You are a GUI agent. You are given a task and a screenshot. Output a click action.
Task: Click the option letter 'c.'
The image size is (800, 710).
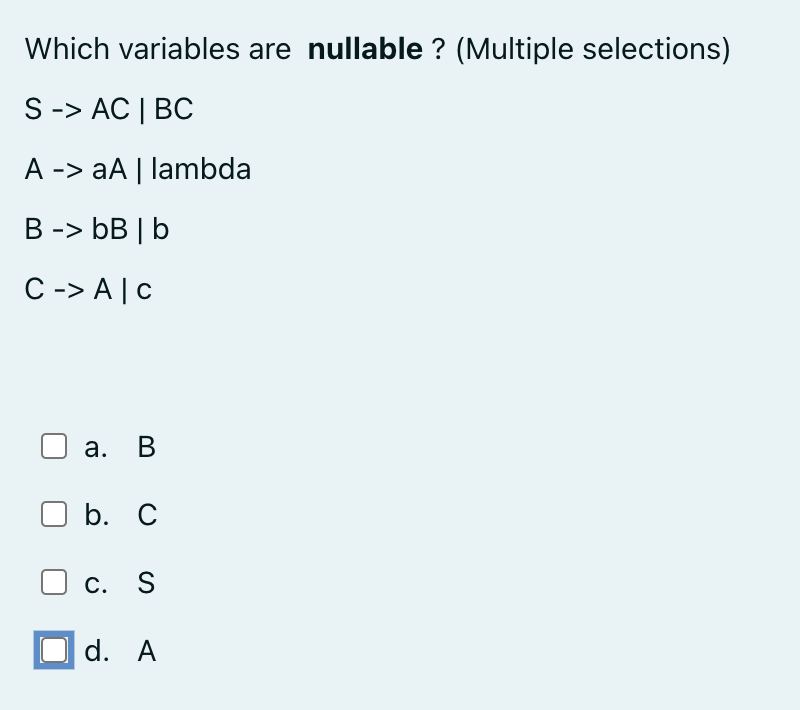coord(96,583)
